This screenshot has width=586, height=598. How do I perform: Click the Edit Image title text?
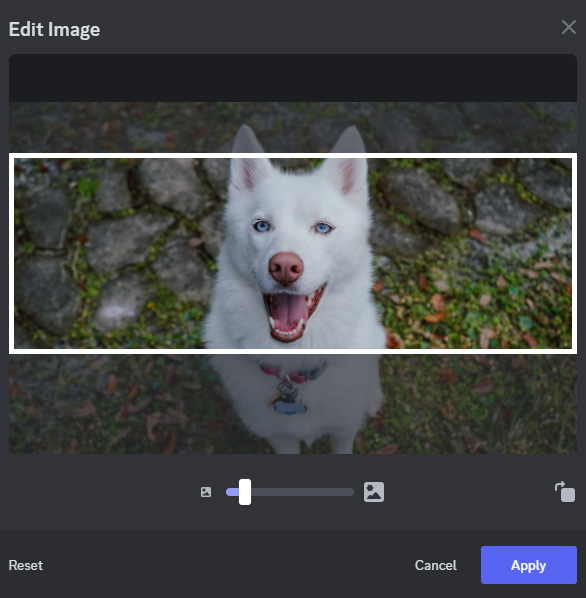54,29
